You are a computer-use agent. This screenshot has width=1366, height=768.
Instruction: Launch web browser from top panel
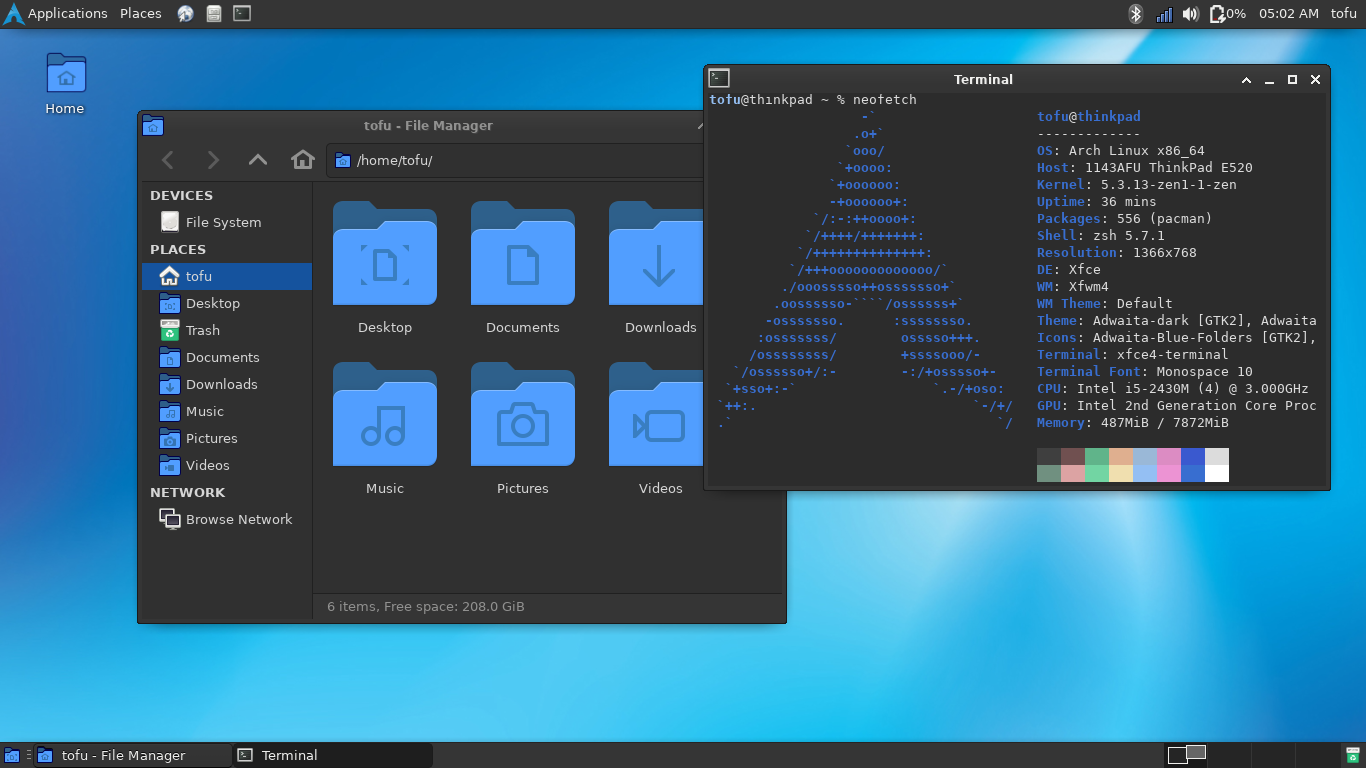click(186, 14)
